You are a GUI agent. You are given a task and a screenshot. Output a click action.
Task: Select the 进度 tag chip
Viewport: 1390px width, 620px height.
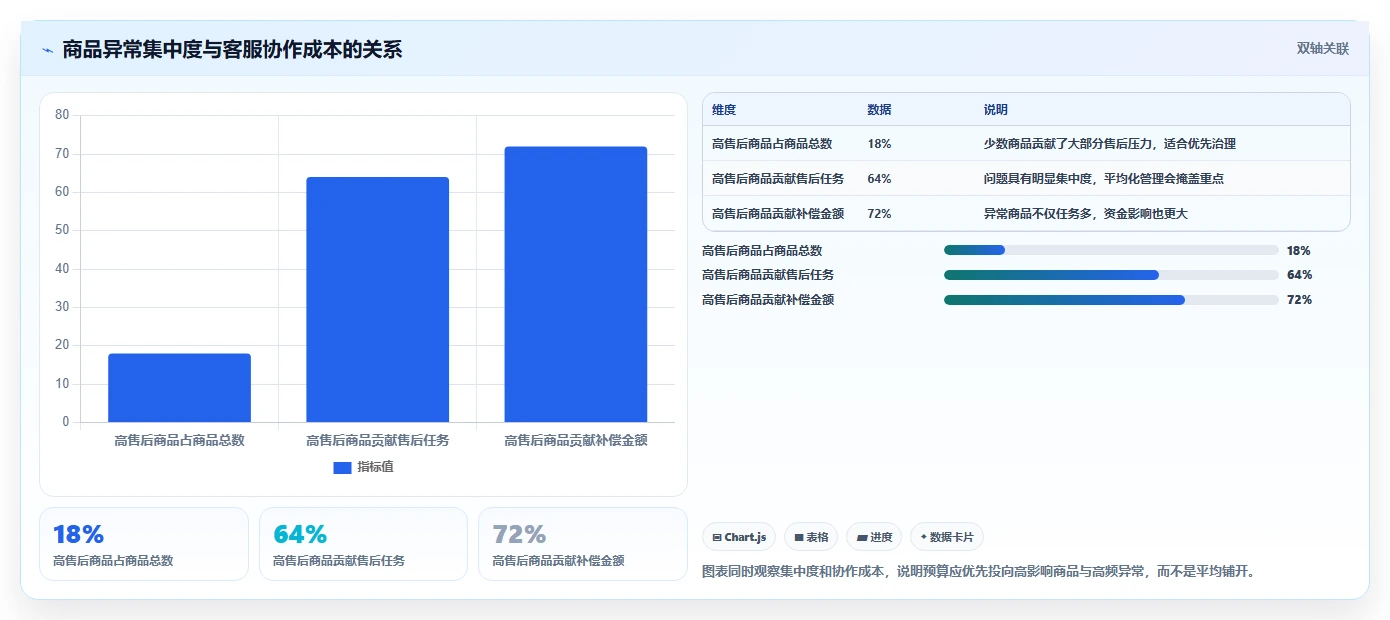874,537
